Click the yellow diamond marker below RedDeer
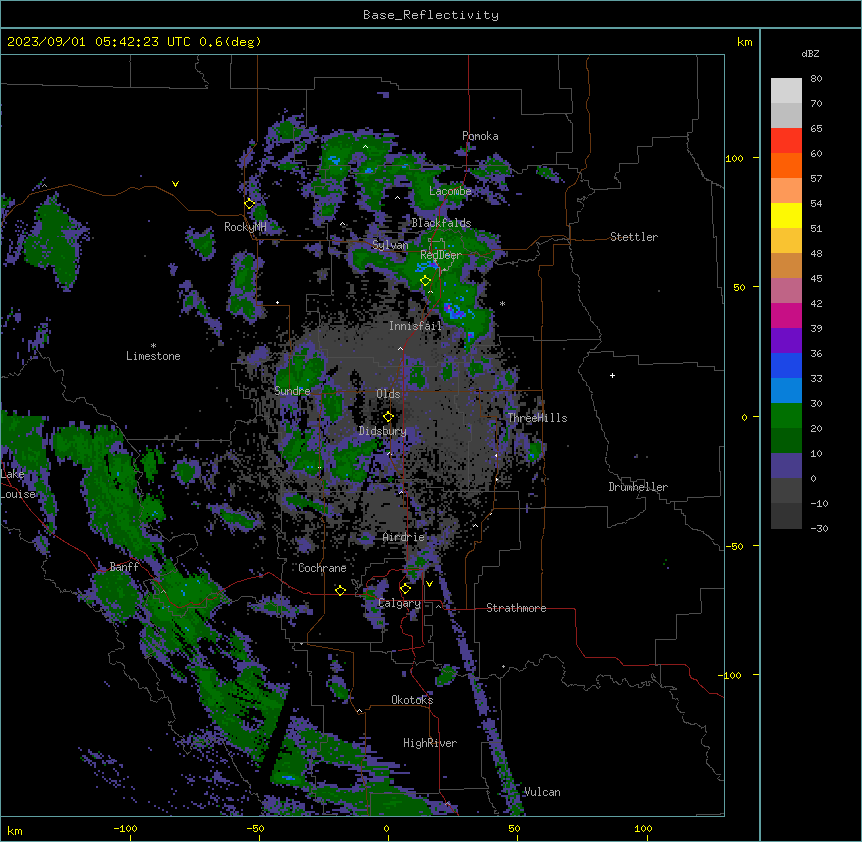 point(426,281)
